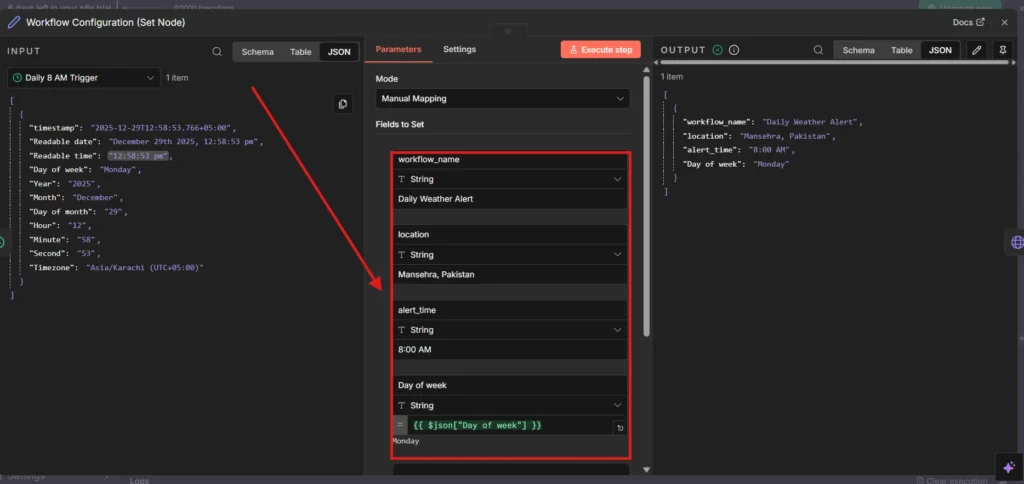This screenshot has height=484, width=1024.
Task: Open the Docs external link
Action: tap(968, 22)
